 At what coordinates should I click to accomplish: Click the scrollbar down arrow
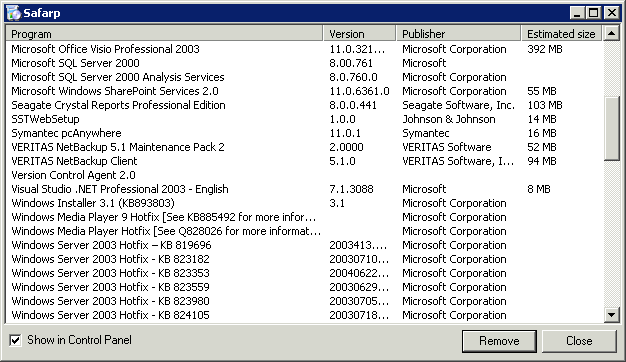(x=611, y=315)
